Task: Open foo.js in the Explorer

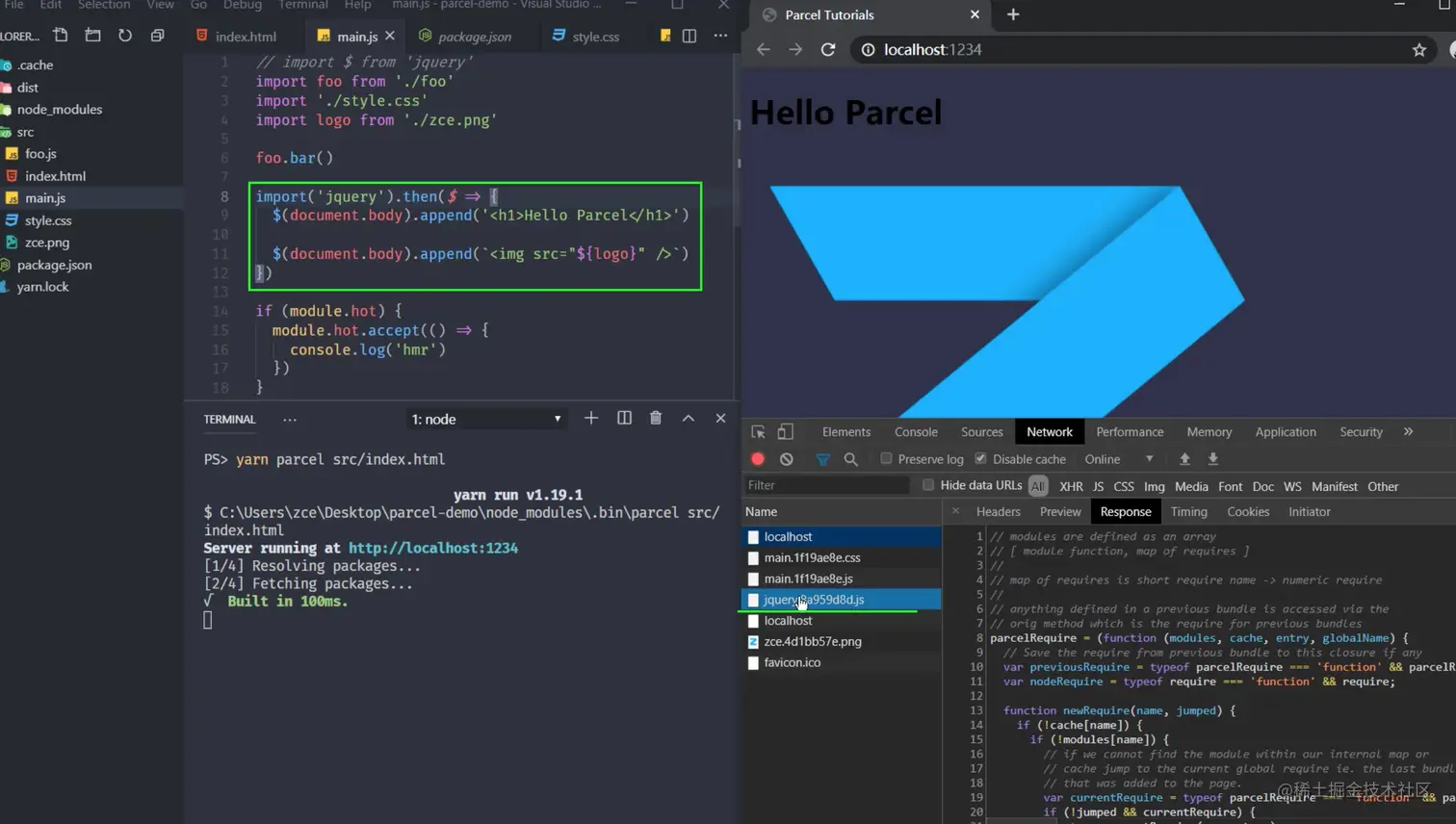Action: pos(40,153)
